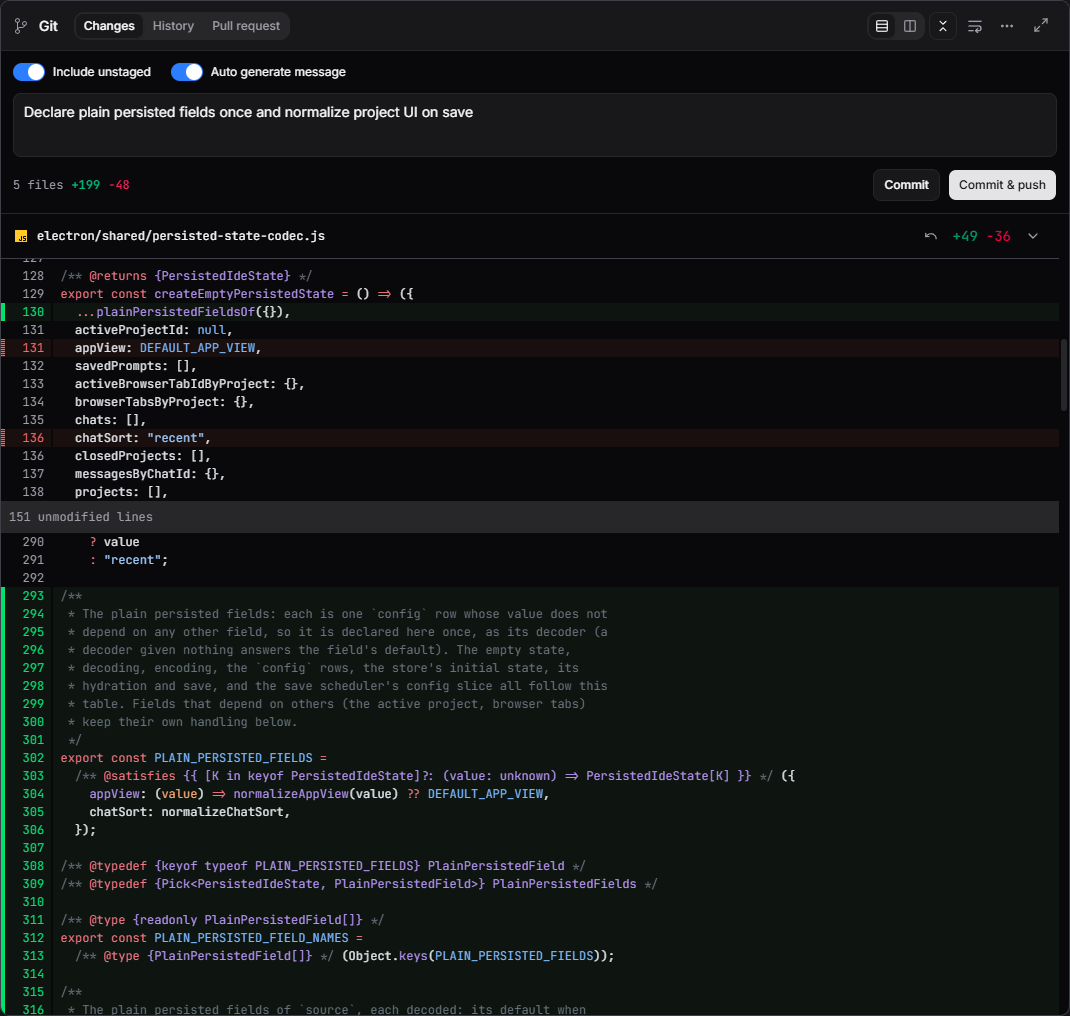Click the Commit & push button

pyautogui.click(x=1002, y=185)
